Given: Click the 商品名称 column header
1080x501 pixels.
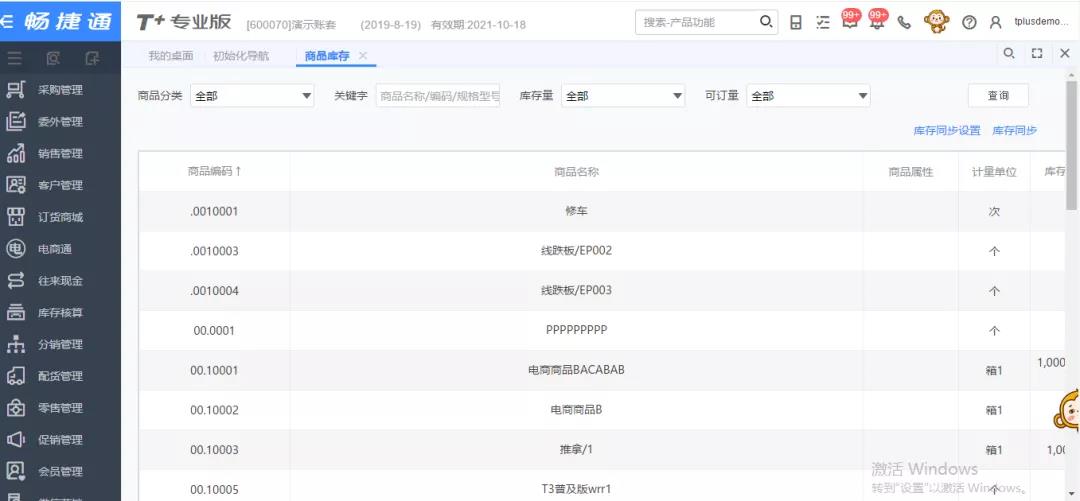Looking at the screenshot, I should pyautogui.click(x=577, y=172).
